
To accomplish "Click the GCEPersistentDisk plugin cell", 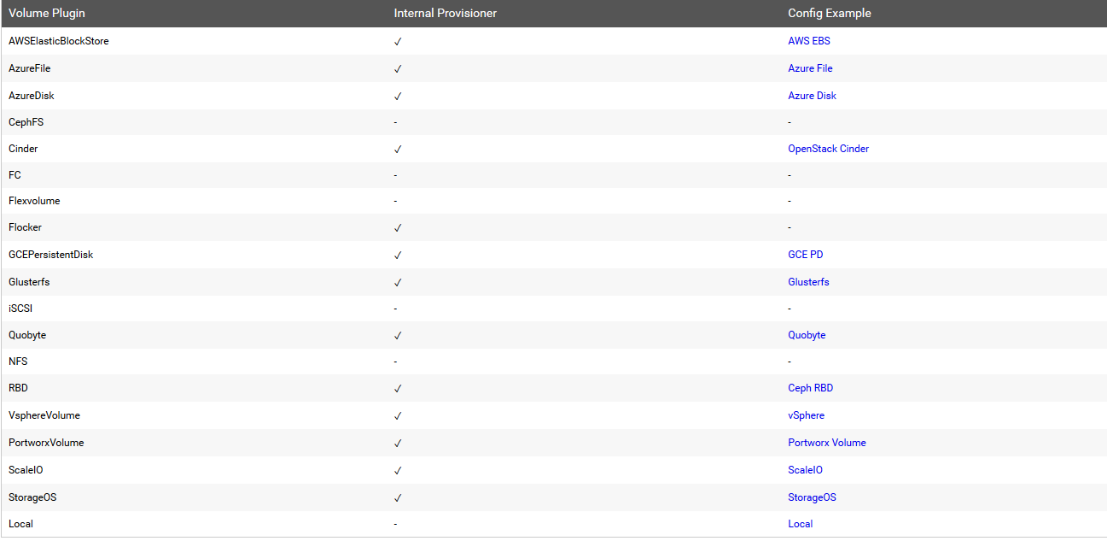I will pos(51,254).
